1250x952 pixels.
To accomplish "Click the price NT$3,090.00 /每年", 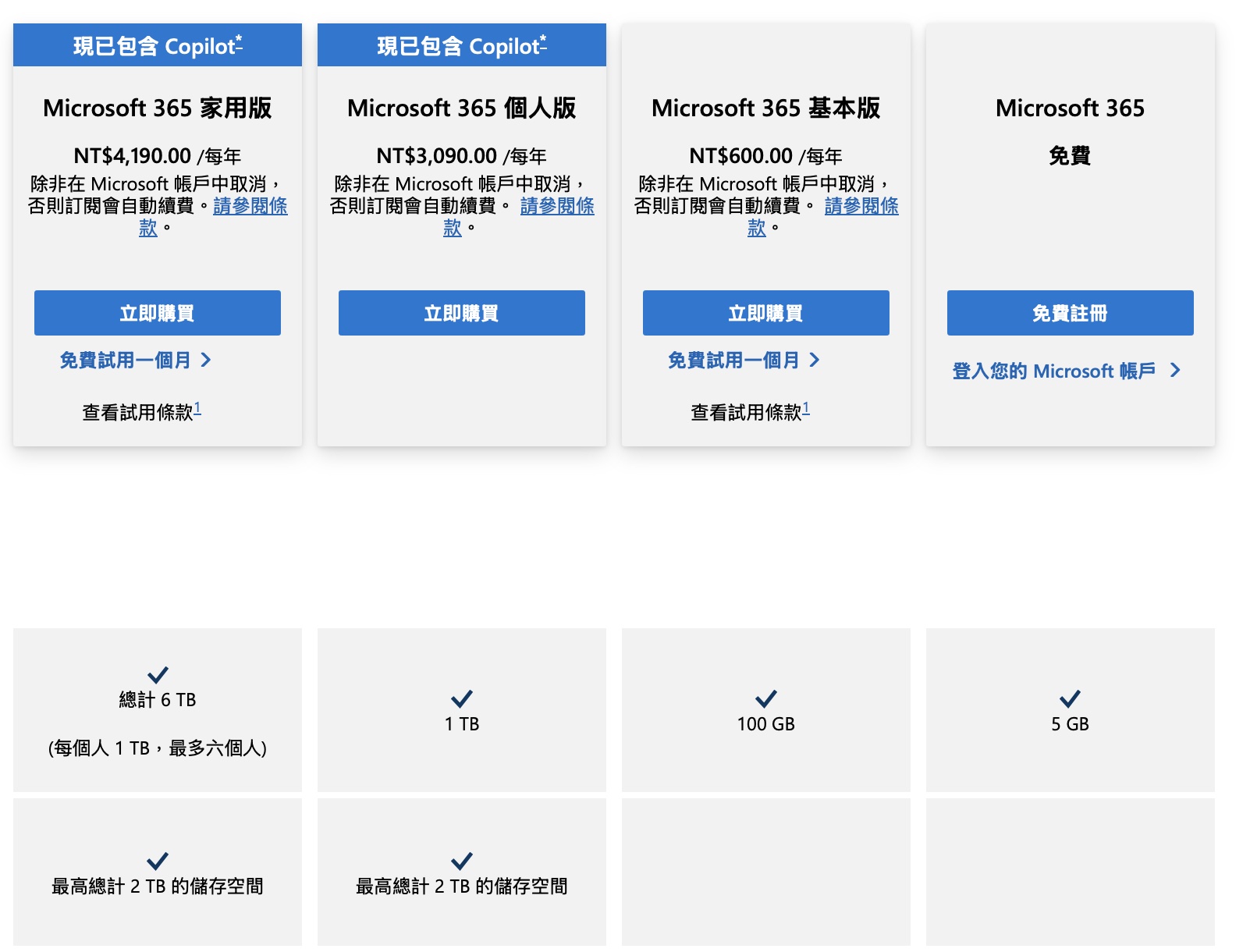I will 462,156.
